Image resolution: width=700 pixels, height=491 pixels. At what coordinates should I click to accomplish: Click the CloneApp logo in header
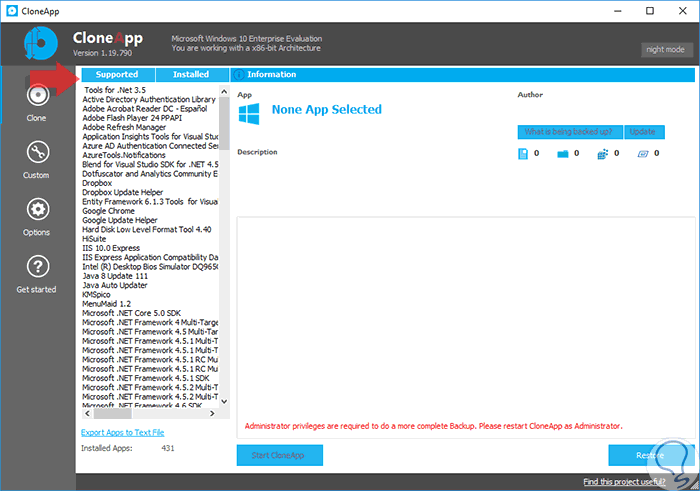click(x=41, y=43)
